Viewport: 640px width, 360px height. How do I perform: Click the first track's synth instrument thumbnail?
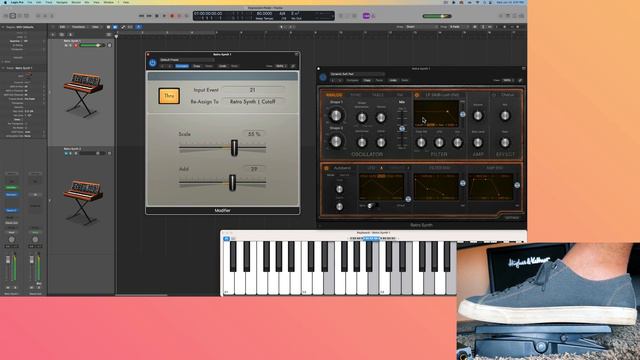click(83, 95)
